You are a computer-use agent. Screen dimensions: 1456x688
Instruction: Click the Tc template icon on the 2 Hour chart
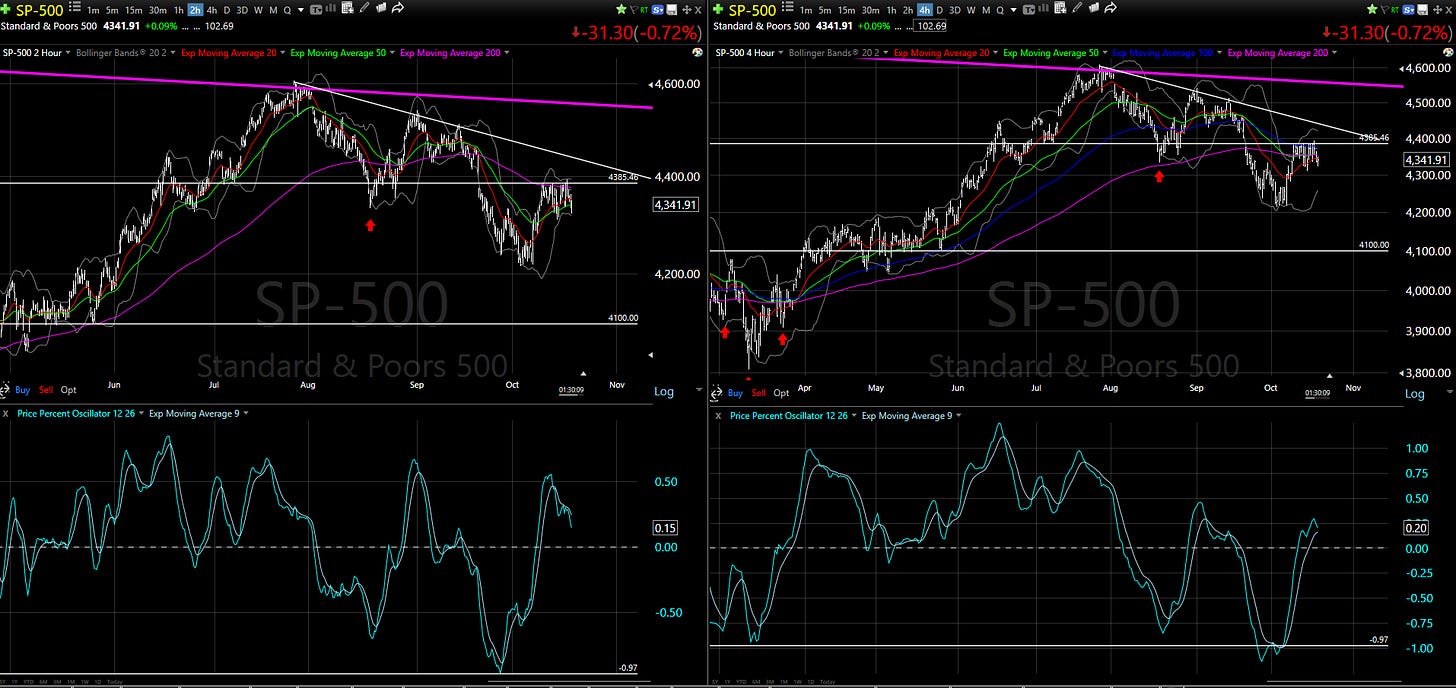(x=316, y=9)
